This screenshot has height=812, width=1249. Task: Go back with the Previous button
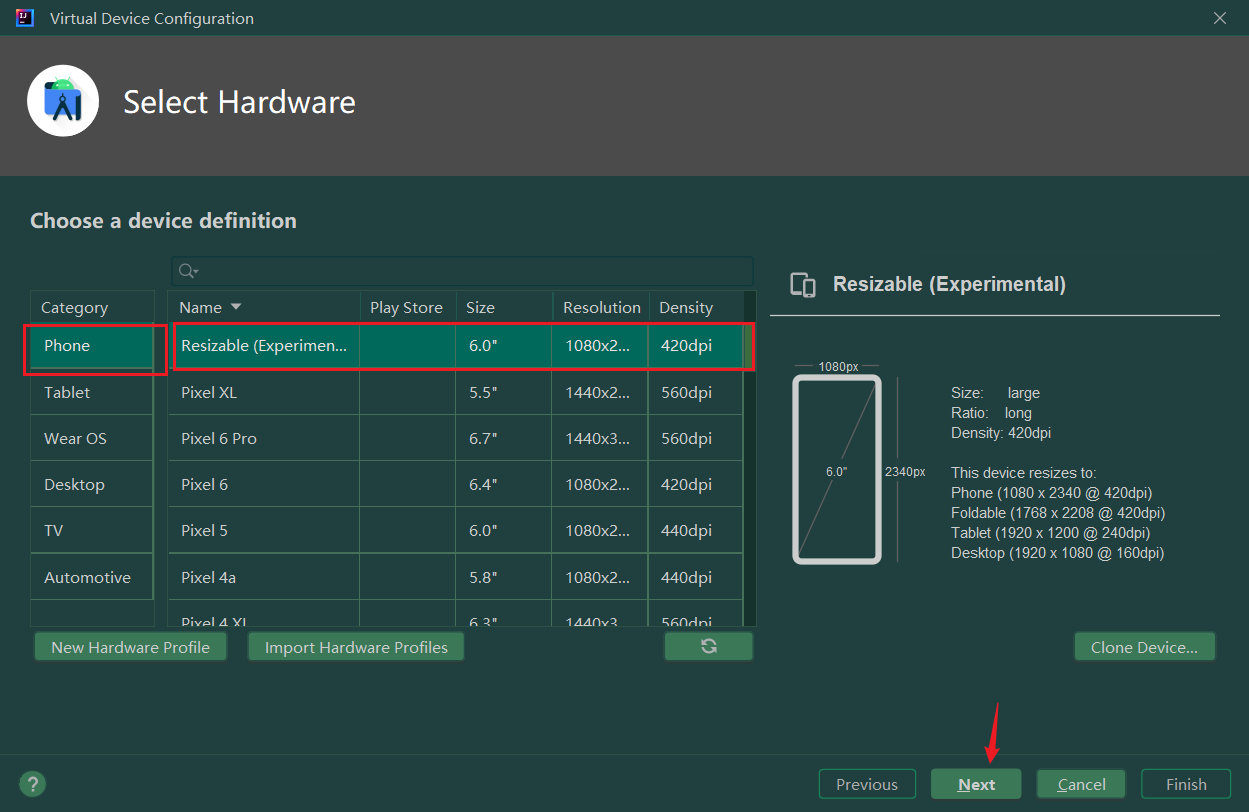click(867, 784)
